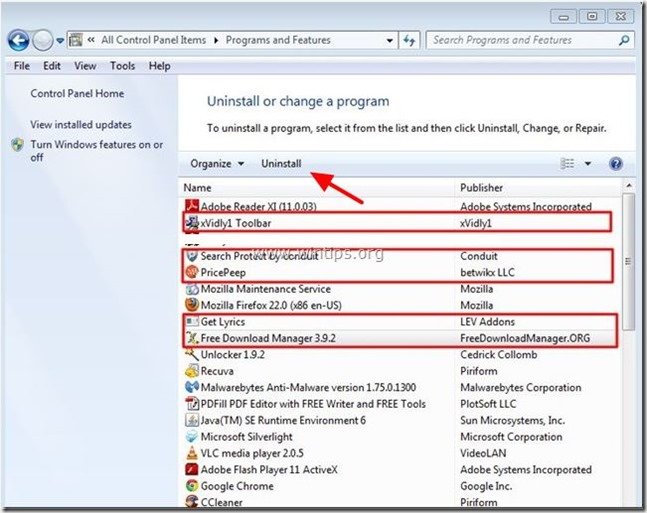
Task: Select the Mozilla Firefox 22.0 icon
Action: coord(192,305)
